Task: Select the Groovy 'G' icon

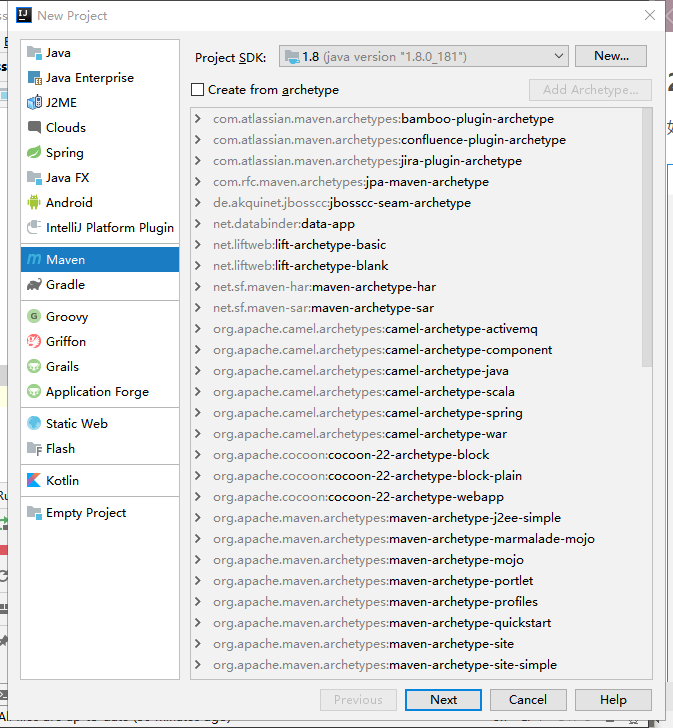Action: tap(34, 317)
